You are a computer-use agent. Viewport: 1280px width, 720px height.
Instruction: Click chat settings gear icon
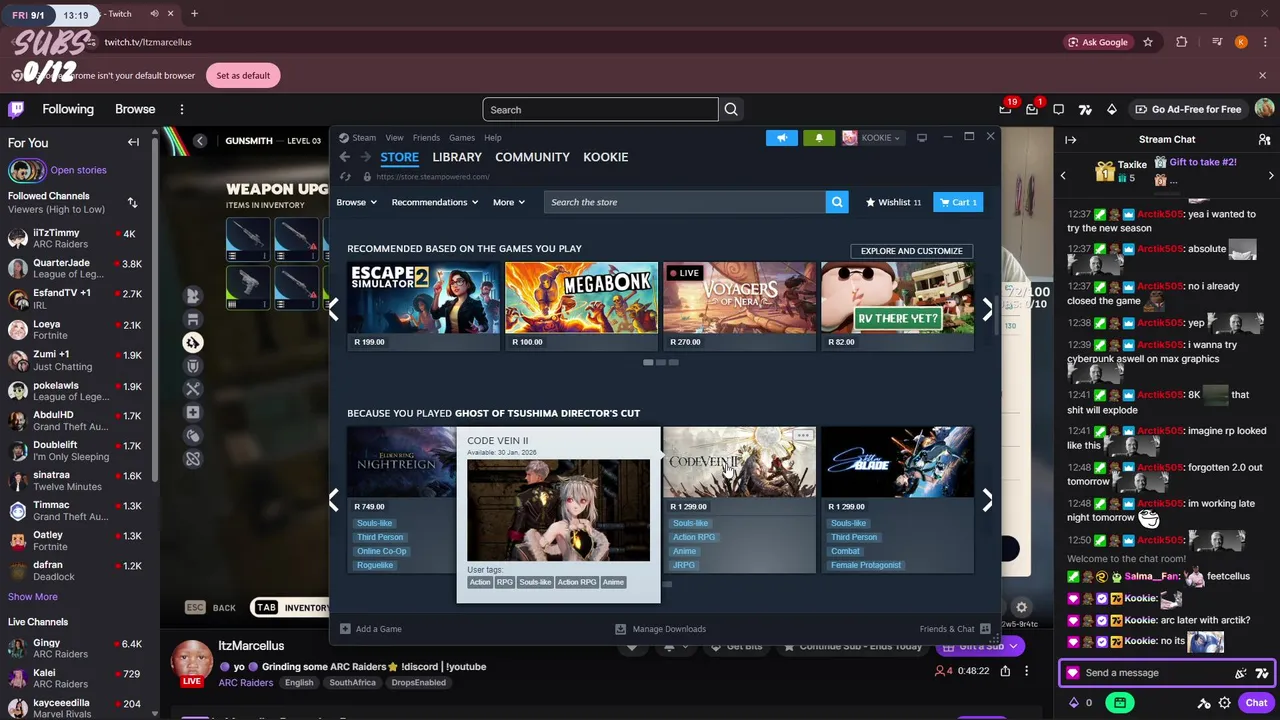(1225, 703)
